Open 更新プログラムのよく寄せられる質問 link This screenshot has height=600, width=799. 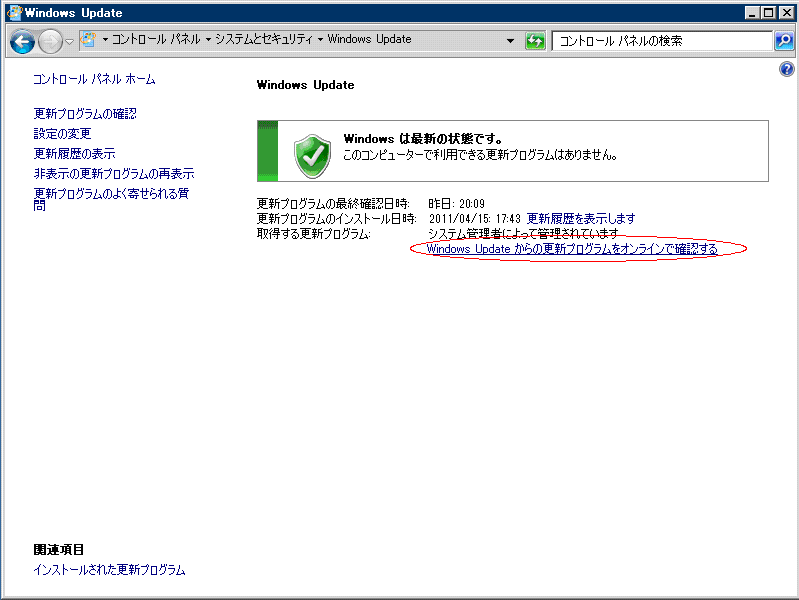pyautogui.click(x=111, y=199)
